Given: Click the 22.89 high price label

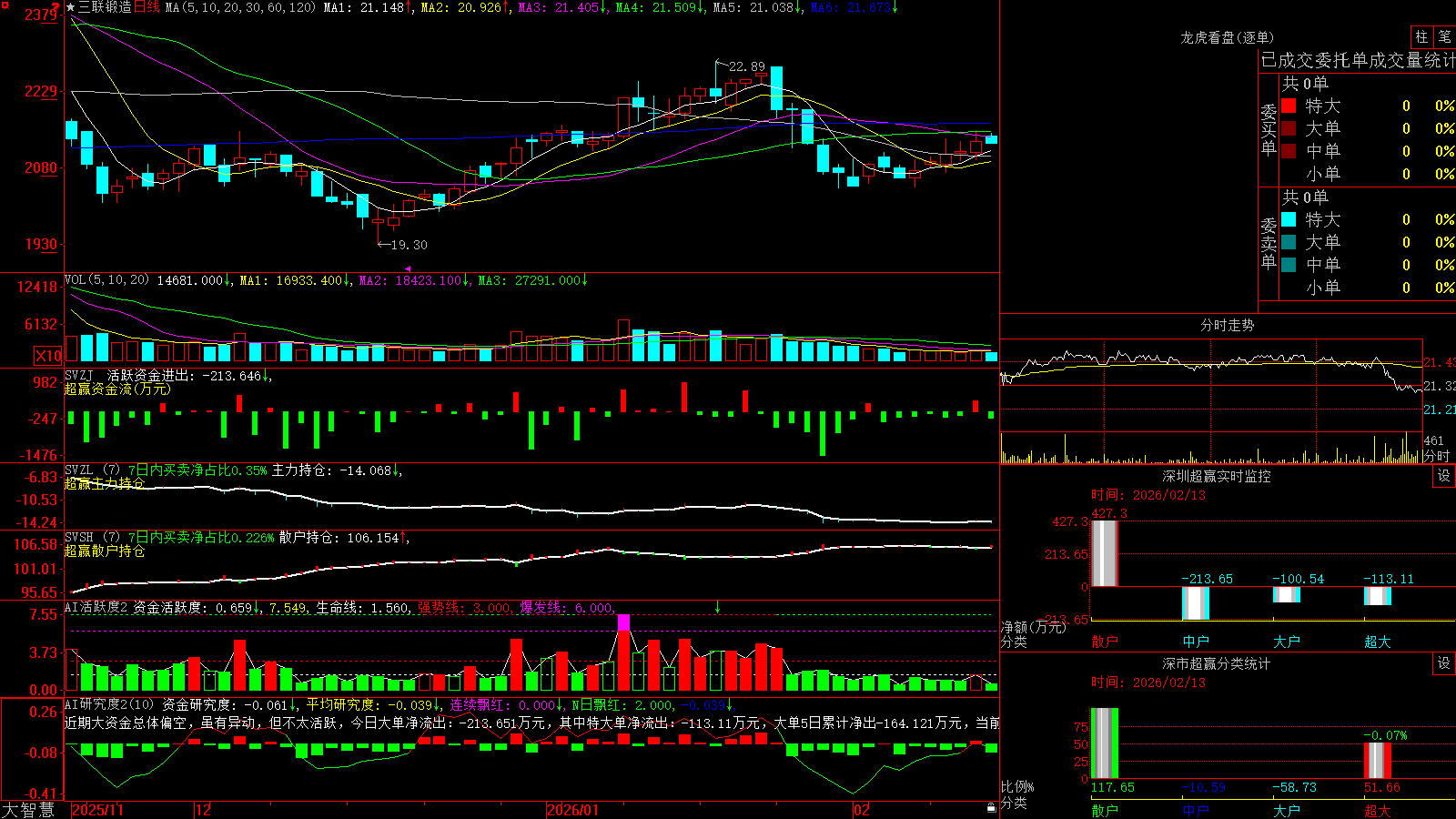Looking at the screenshot, I should tap(747, 66).
